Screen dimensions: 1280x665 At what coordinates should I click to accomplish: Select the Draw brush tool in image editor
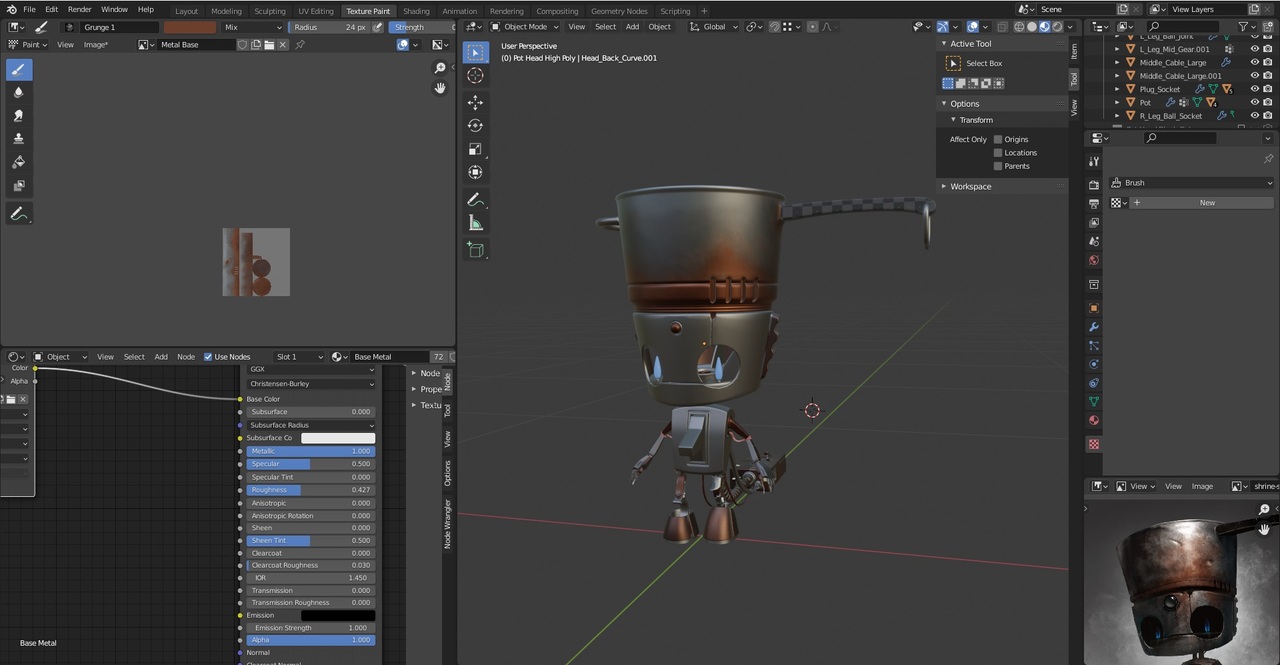(x=18, y=70)
